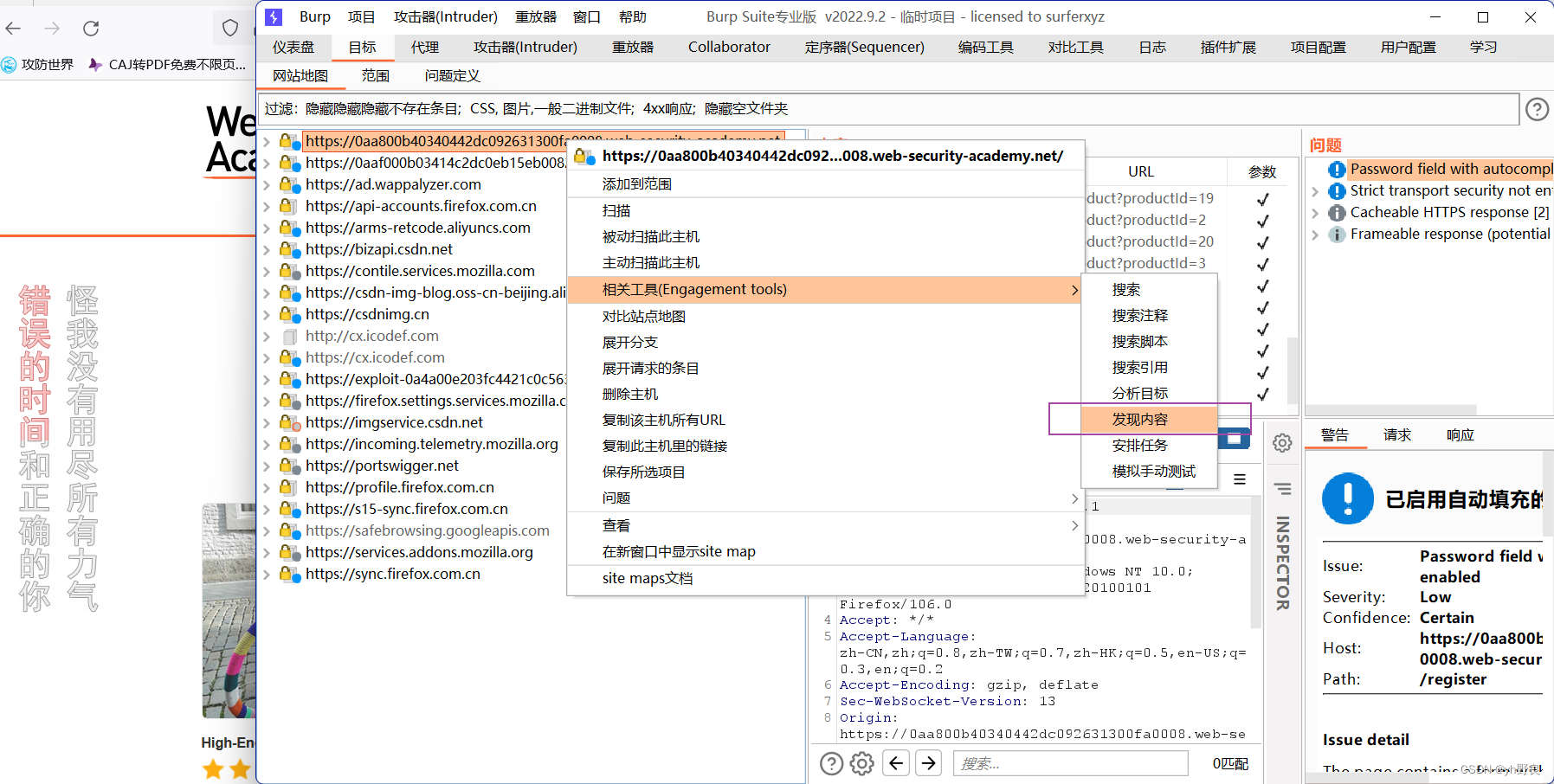Image resolution: width=1554 pixels, height=784 pixels.
Task: Click the browser reload icon
Action: tap(91, 29)
